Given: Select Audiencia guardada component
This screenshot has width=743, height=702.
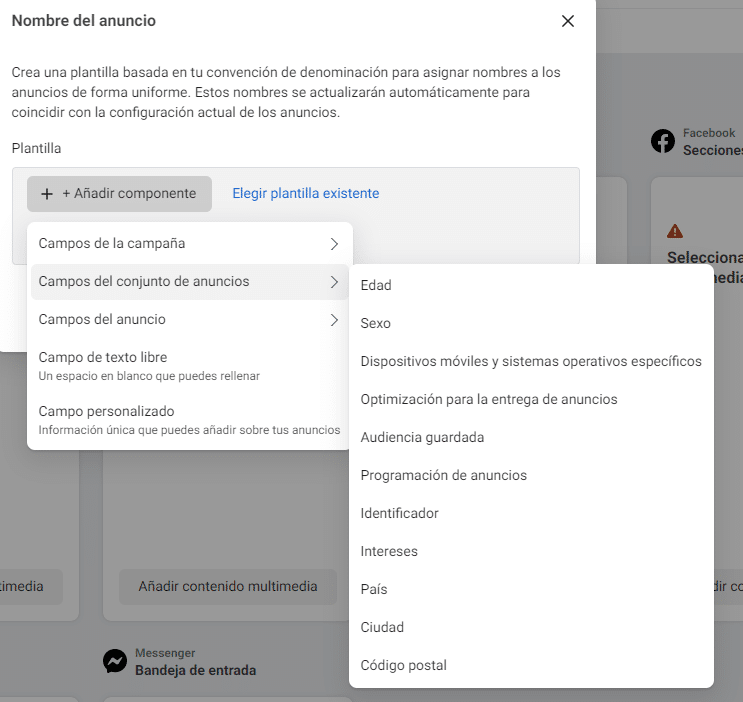Looking at the screenshot, I should (x=422, y=438).
